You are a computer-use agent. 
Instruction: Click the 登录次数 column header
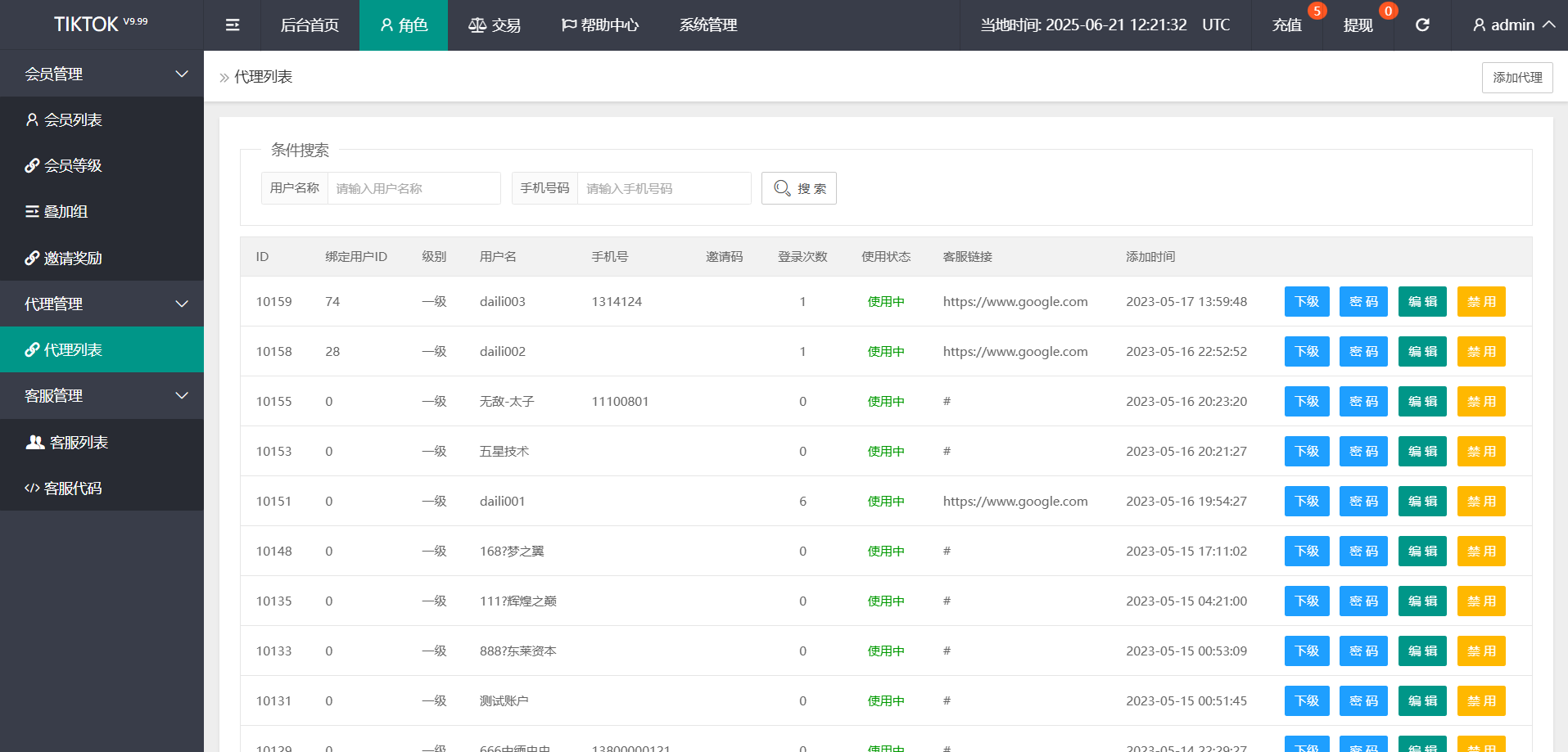pyautogui.click(x=802, y=256)
